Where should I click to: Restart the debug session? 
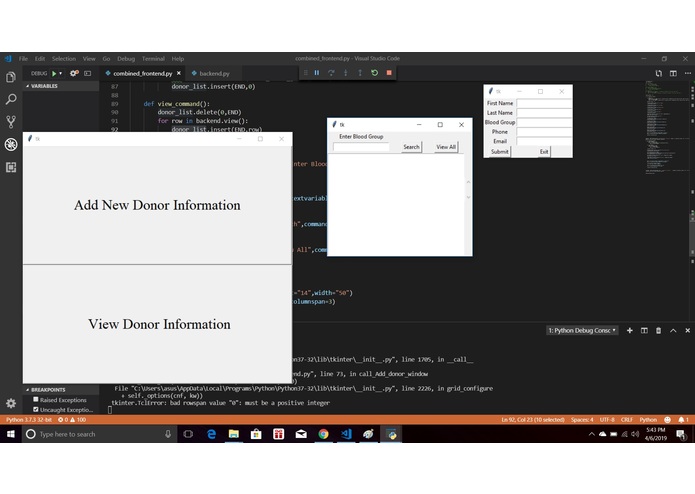[x=375, y=73]
